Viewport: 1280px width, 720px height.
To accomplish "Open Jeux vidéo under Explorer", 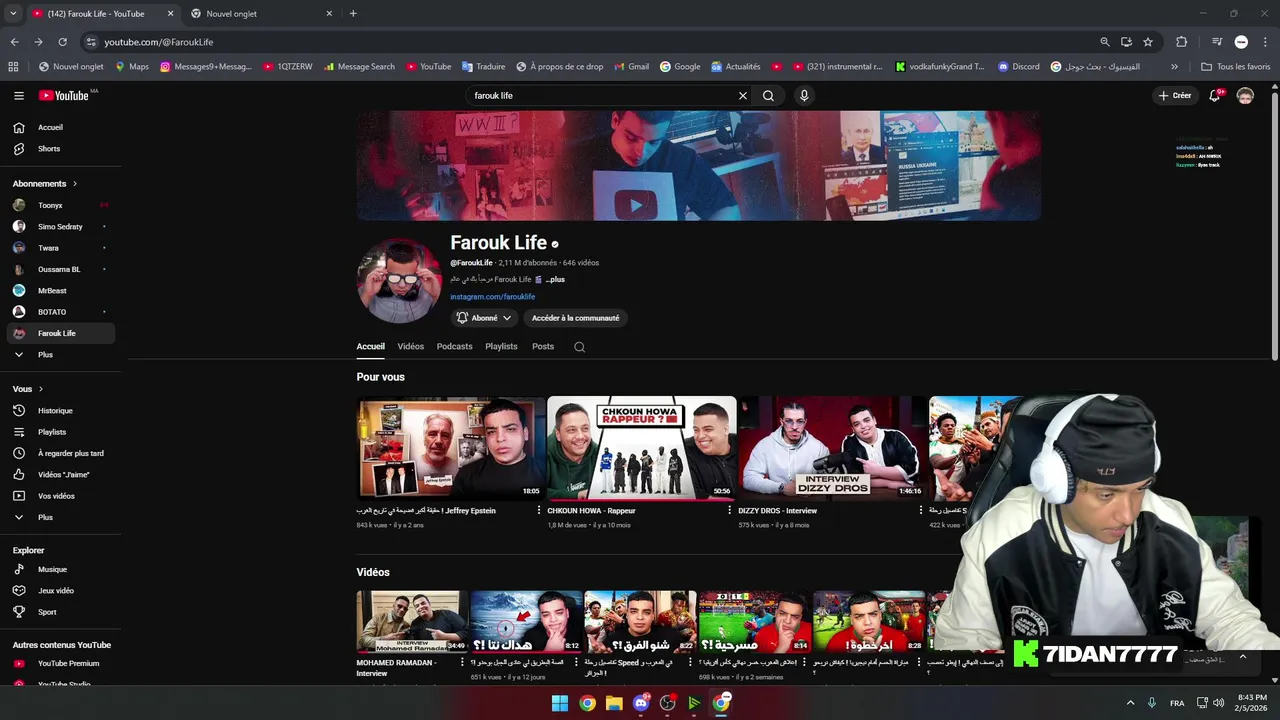I will click(x=60, y=591).
